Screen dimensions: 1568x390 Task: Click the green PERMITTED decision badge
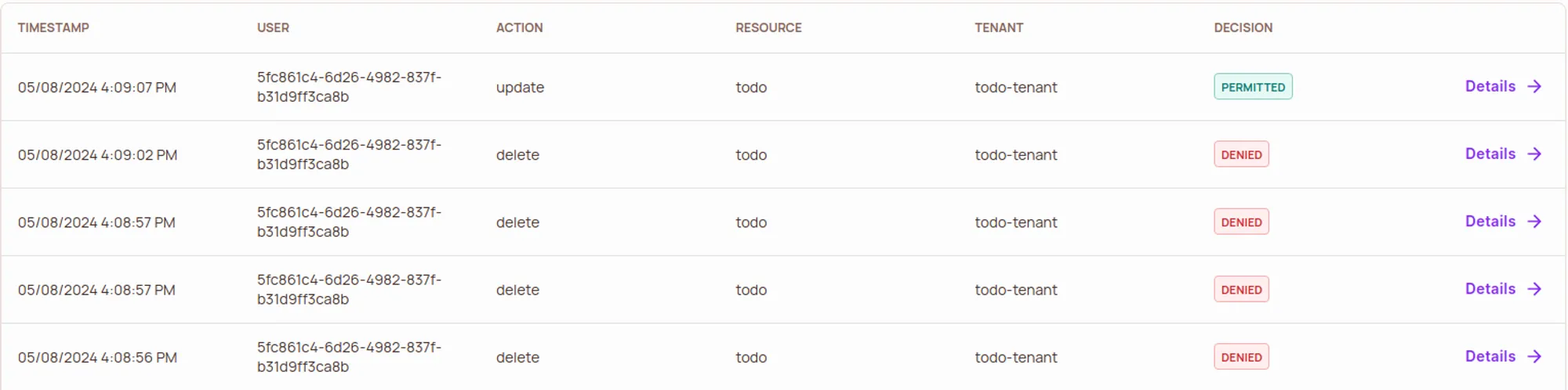1252,87
